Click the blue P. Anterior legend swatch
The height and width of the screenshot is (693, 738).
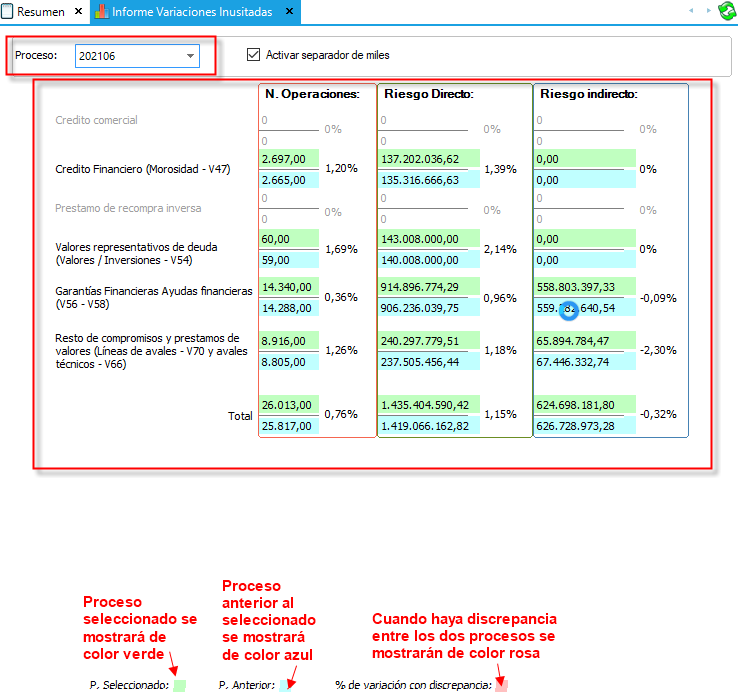point(285,685)
